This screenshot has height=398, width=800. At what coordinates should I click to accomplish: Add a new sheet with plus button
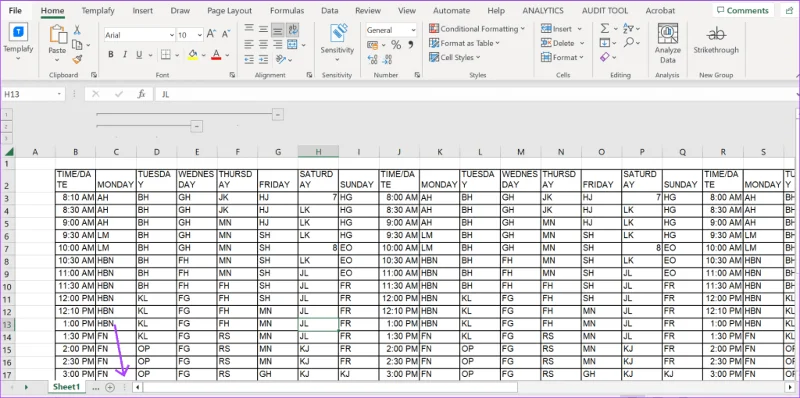coord(110,387)
